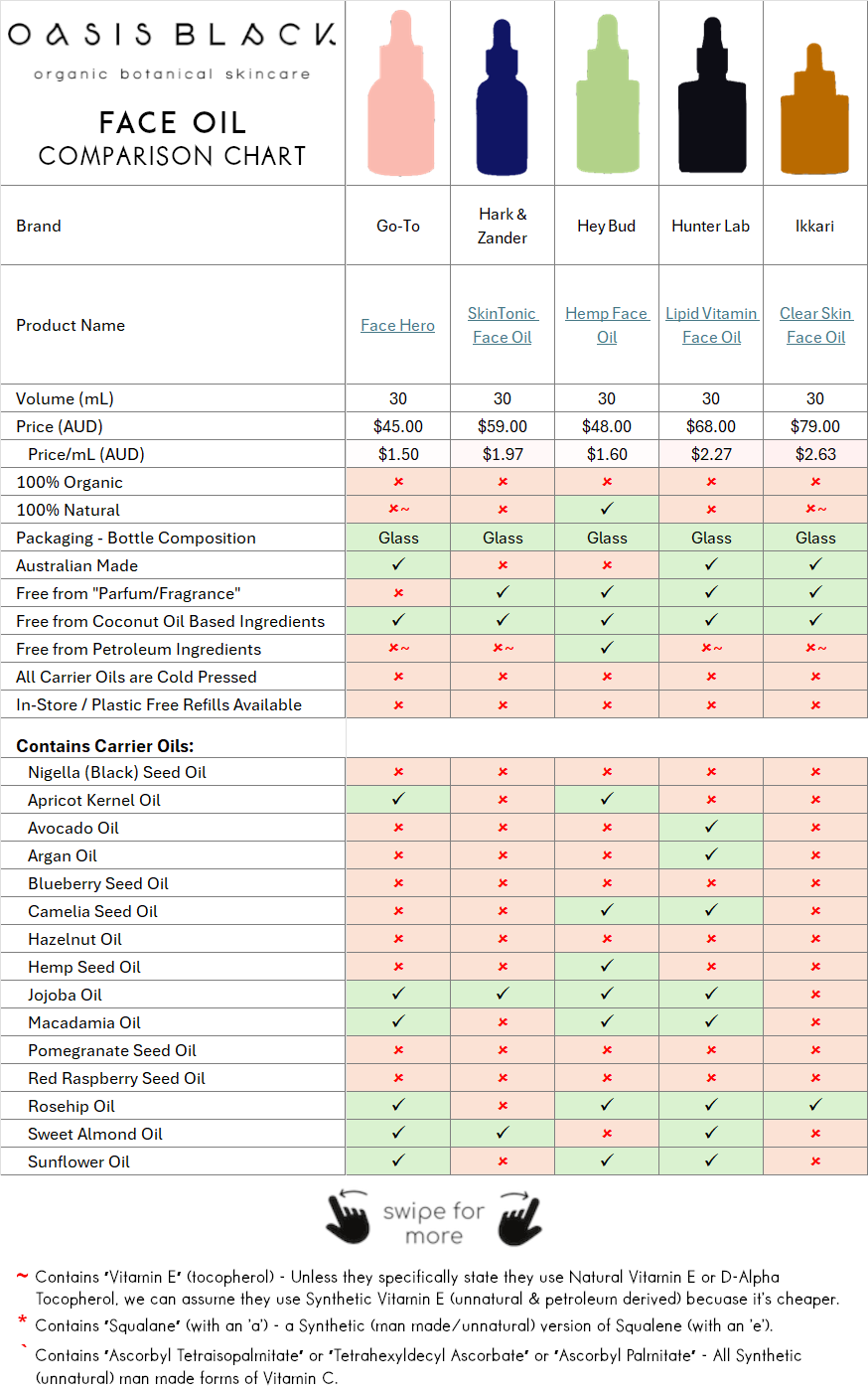The width and height of the screenshot is (868, 1391).
Task: Click Ikkari's Rosehip Oil checkmark
Action: (x=815, y=1105)
